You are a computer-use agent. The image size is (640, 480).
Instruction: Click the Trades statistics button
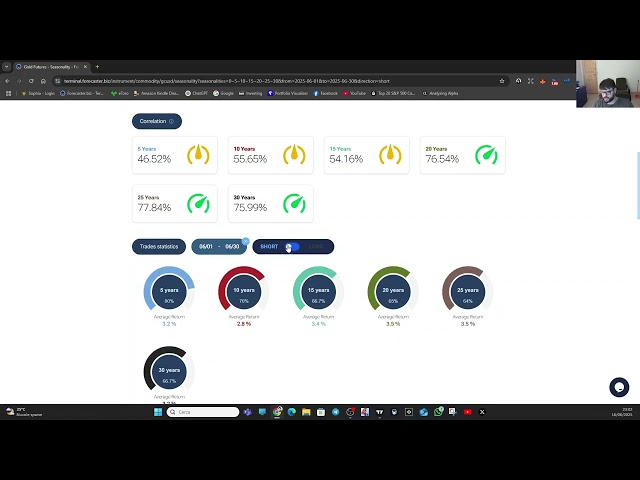click(160, 247)
